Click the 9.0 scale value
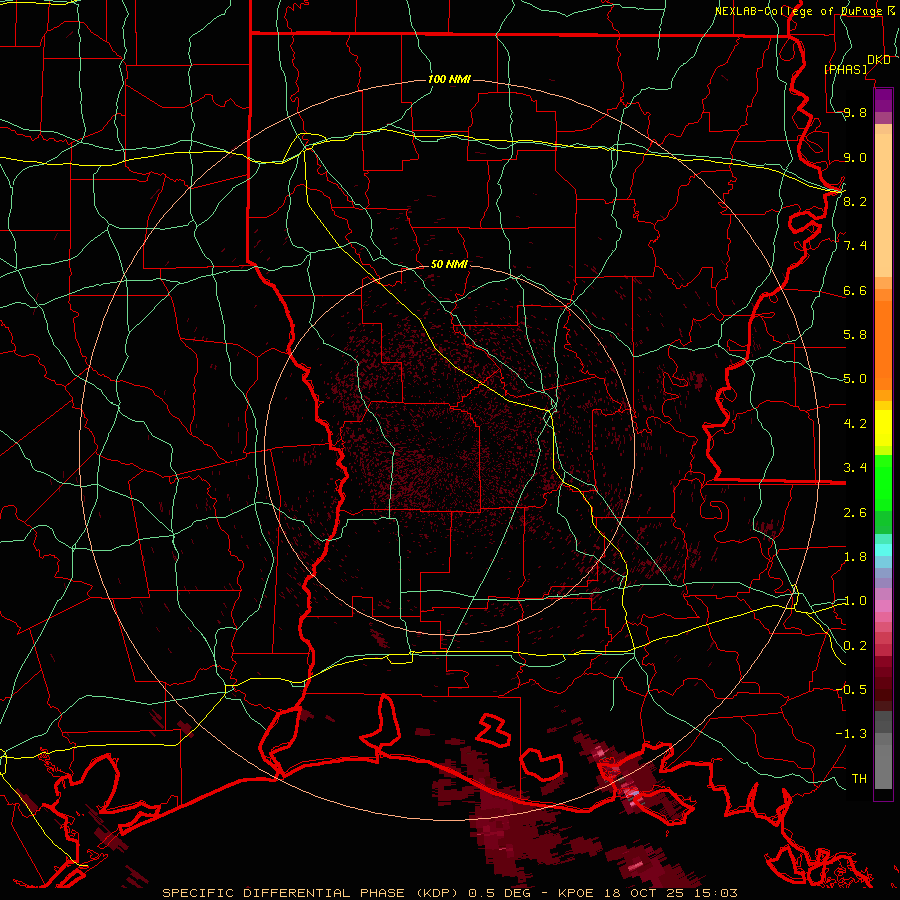Image resolution: width=900 pixels, height=900 pixels. [x=855, y=157]
